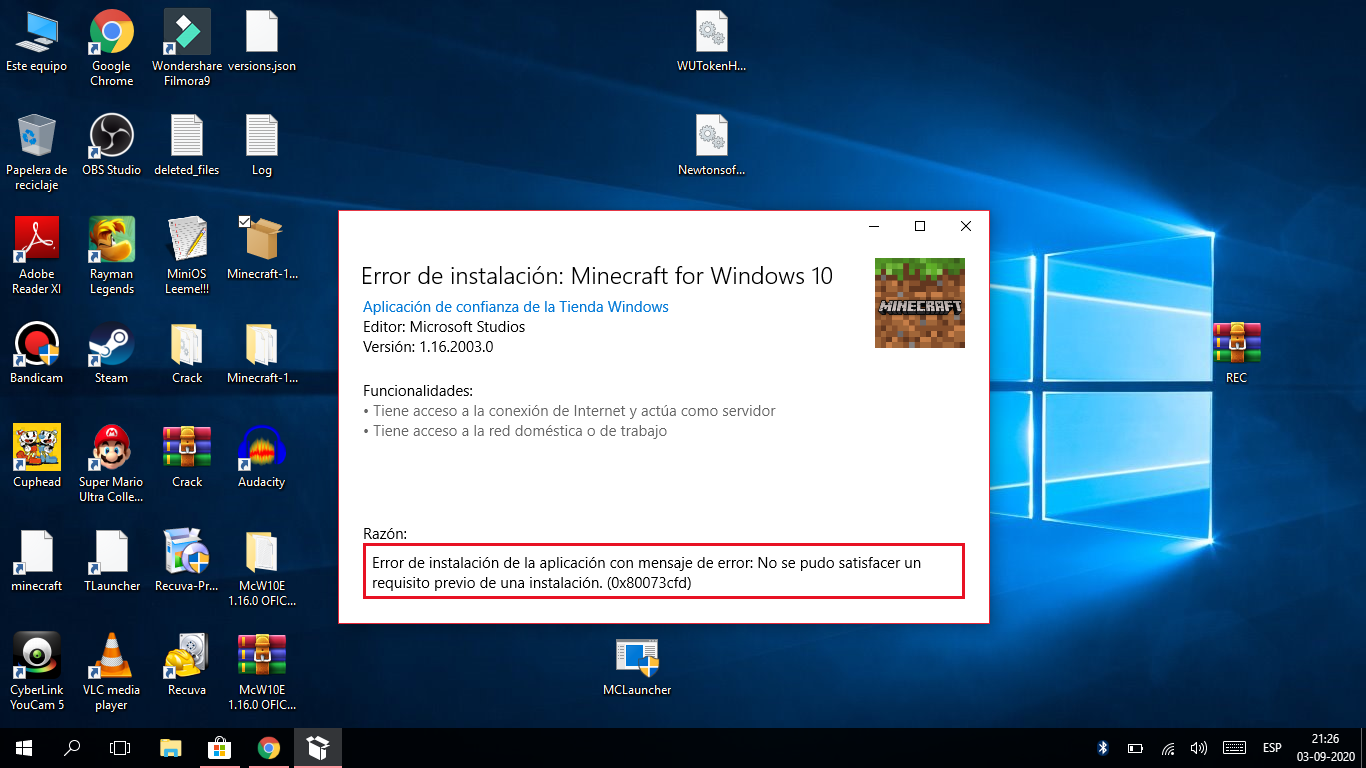This screenshot has width=1366, height=768.
Task: Select the MiniOS Leeme!!! notepad file
Action: [x=187, y=256]
